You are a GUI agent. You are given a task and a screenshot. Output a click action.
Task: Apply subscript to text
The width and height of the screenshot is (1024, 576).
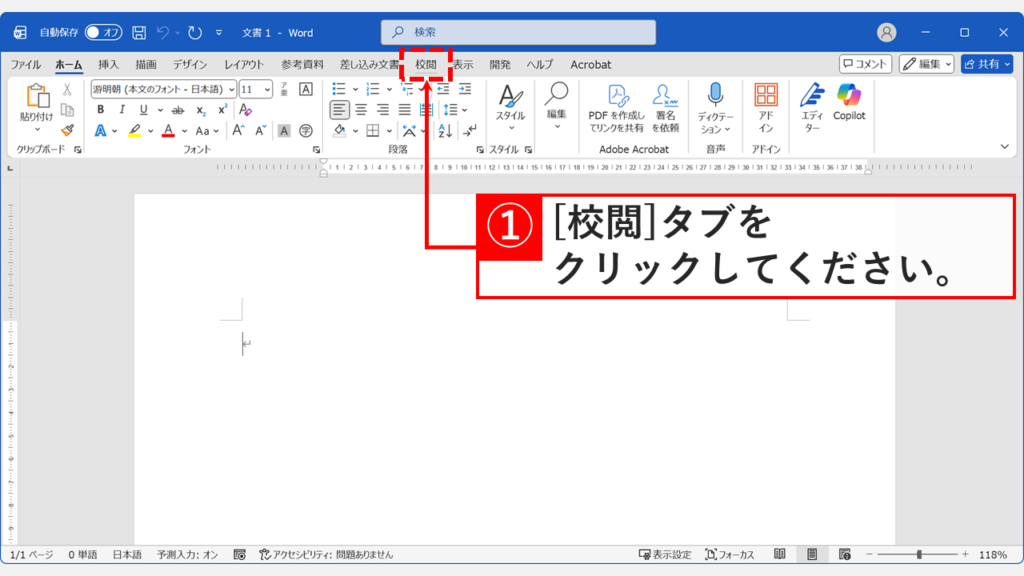pyautogui.click(x=200, y=110)
